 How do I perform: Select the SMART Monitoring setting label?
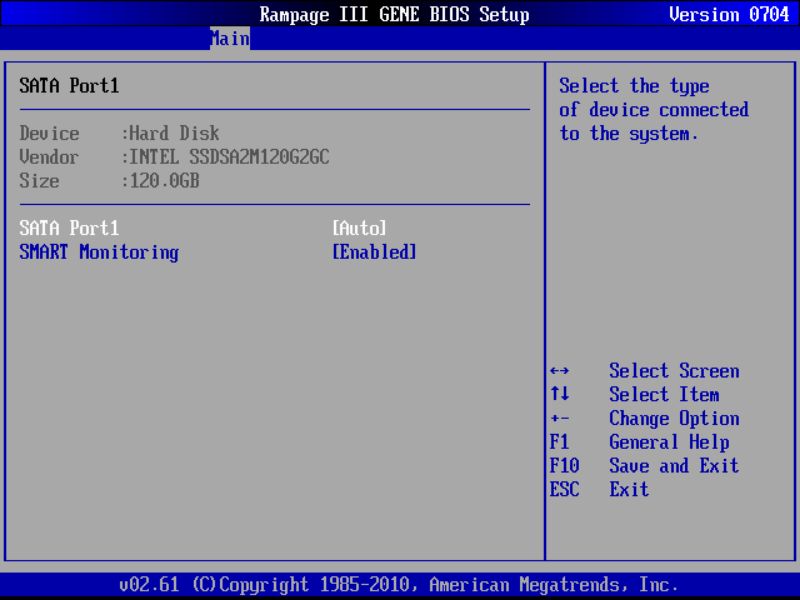coord(99,252)
